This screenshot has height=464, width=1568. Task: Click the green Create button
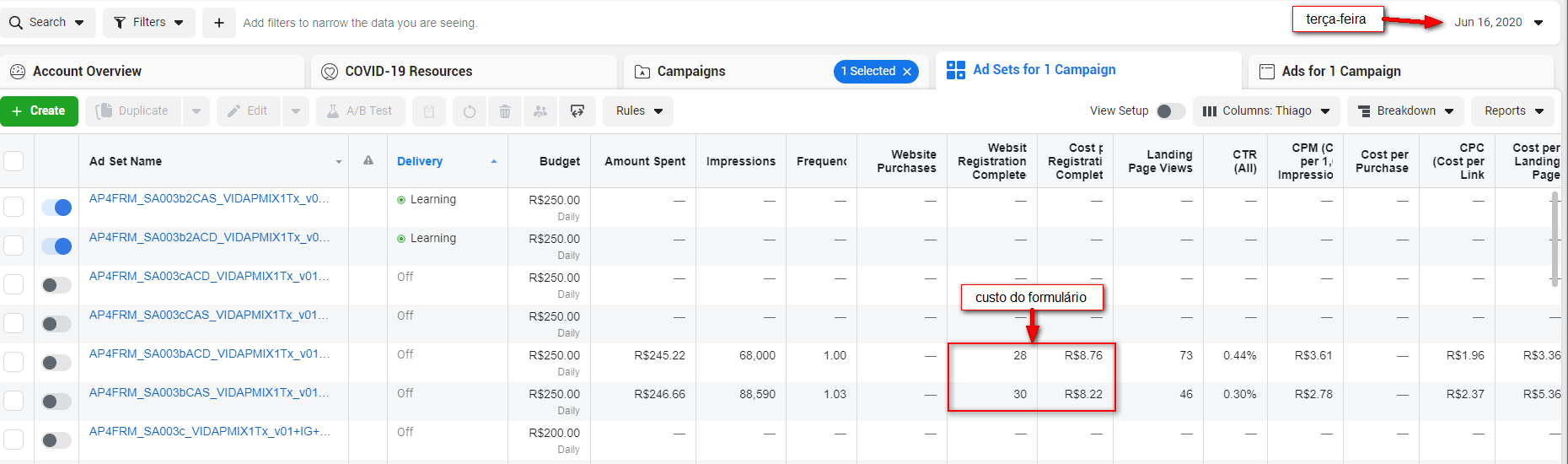coord(39,111)
